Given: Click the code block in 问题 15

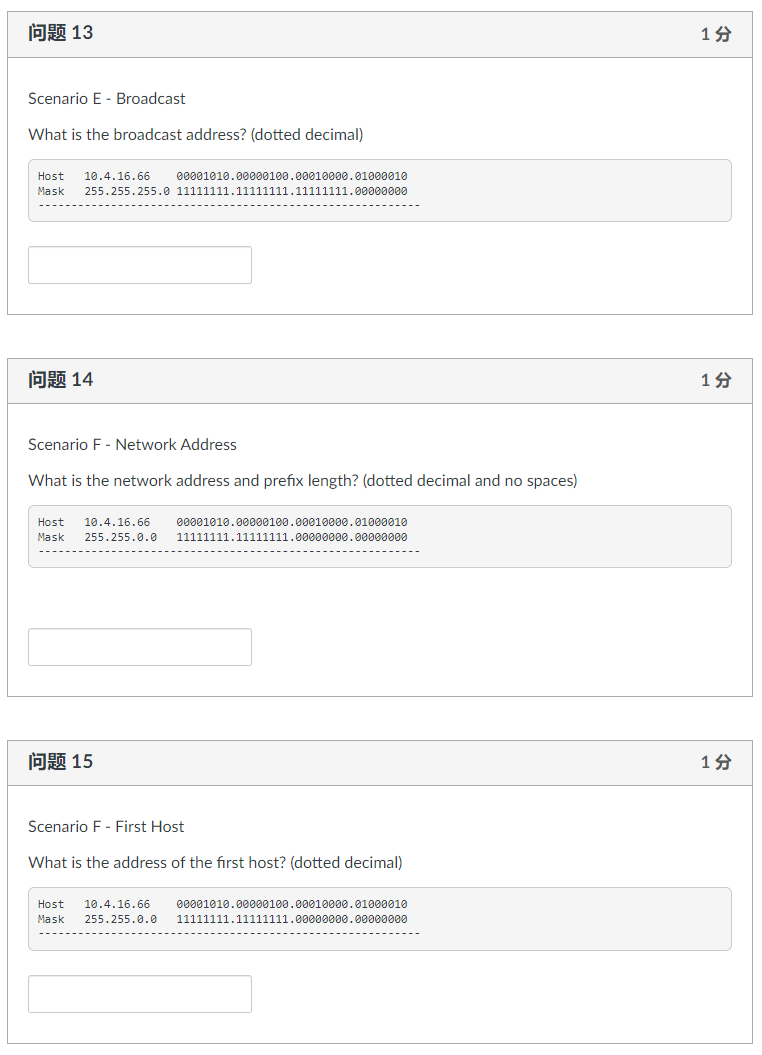Looking at the screenshot, I should [378, 918].
